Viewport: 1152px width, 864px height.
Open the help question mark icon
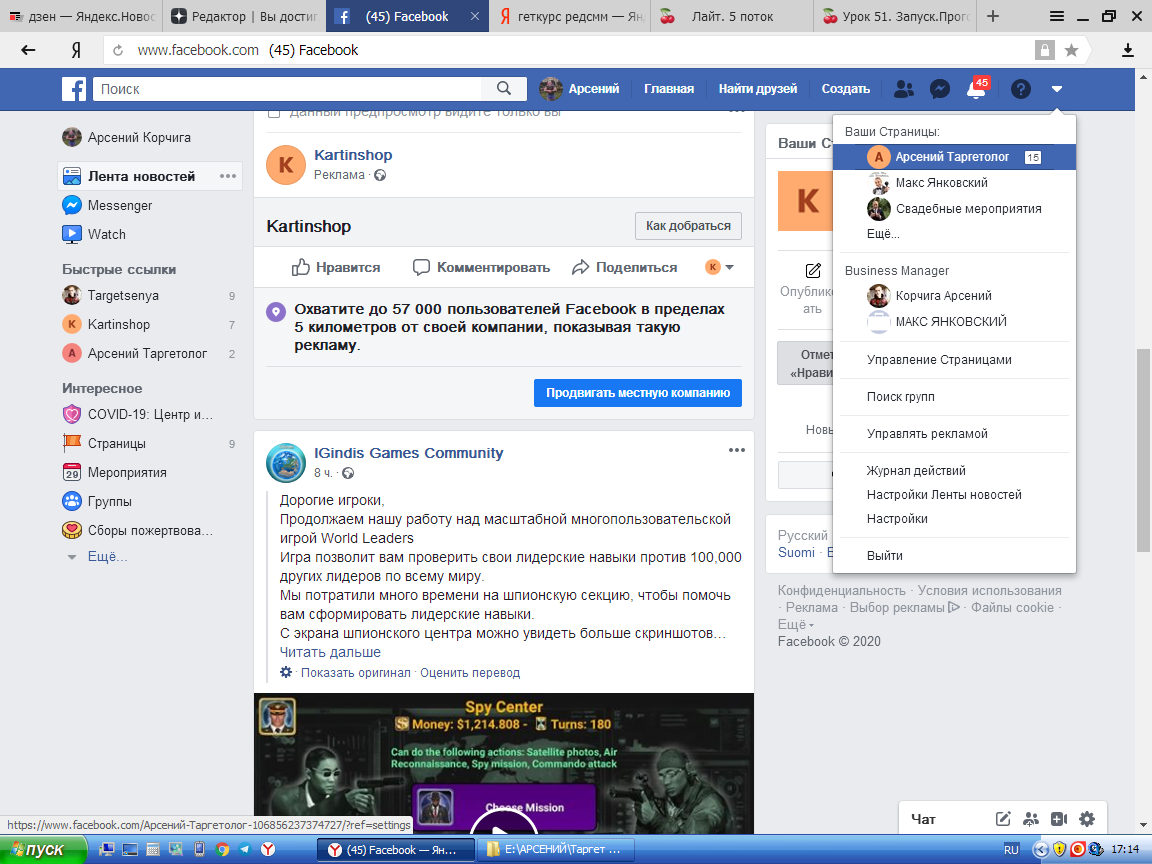click(x=1020, y=89)
